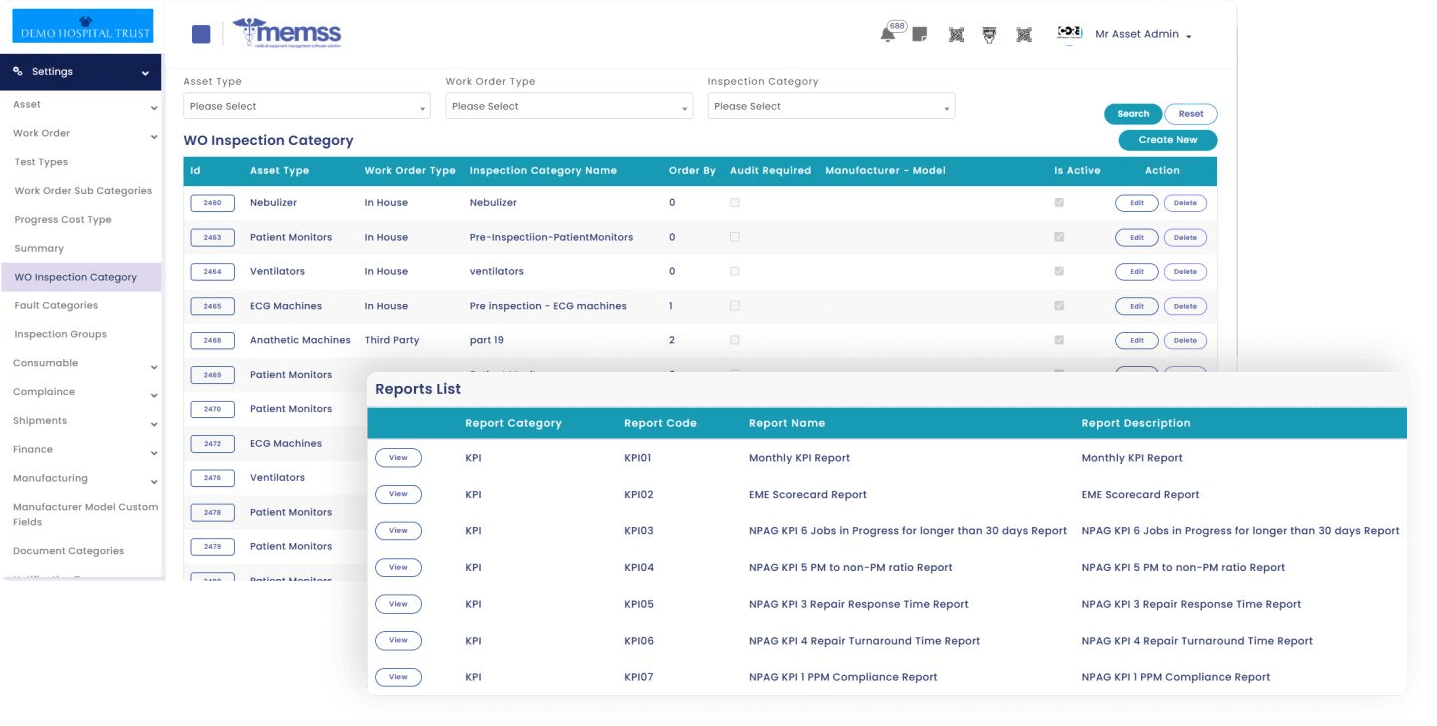Open the Inspection Category dropdown
Image resolution: width=1437 pixels, height=726 pixels.
pyautogui.click(x=831, y=106)
